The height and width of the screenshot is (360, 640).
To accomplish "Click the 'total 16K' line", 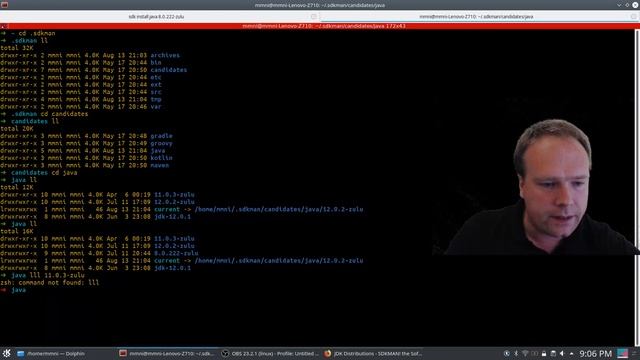I will 17,231.
